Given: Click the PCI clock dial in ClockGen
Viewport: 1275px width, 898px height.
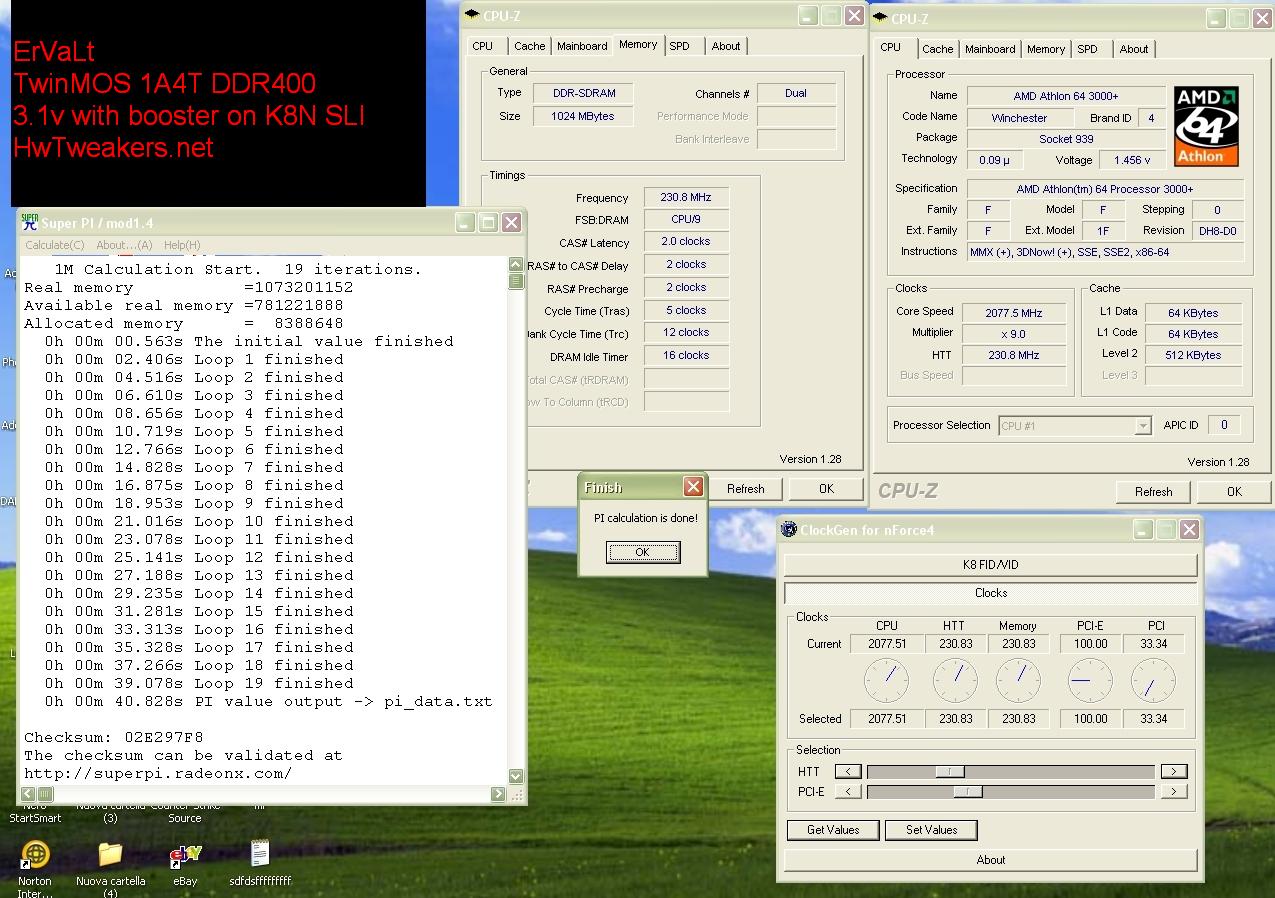Looking at the screenshot, I should point(1153,680).
